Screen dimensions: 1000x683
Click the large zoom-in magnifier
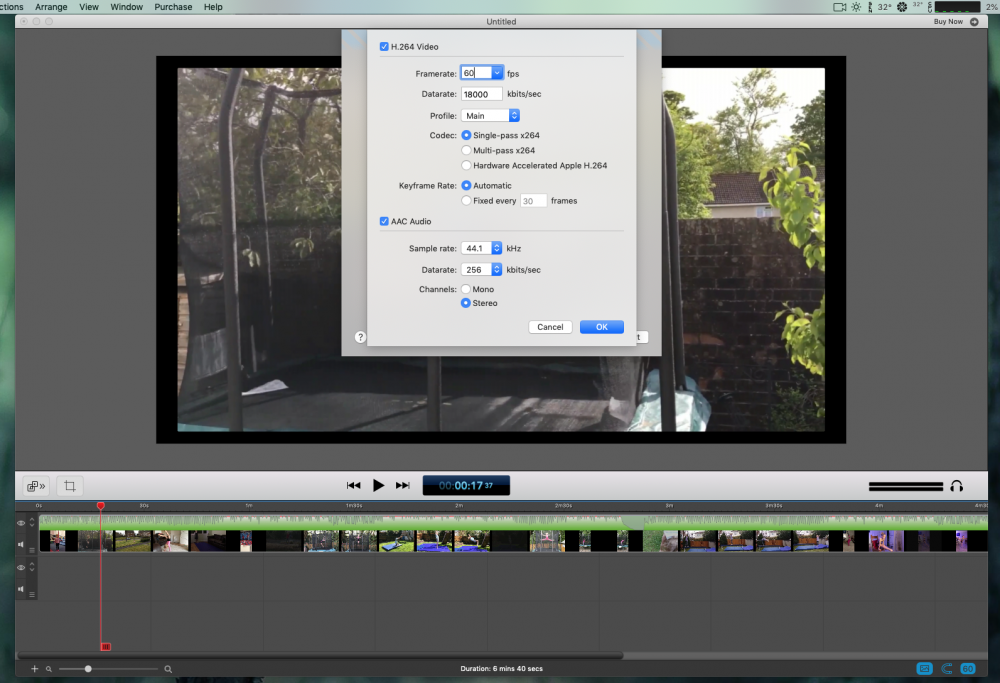point(168,669)
